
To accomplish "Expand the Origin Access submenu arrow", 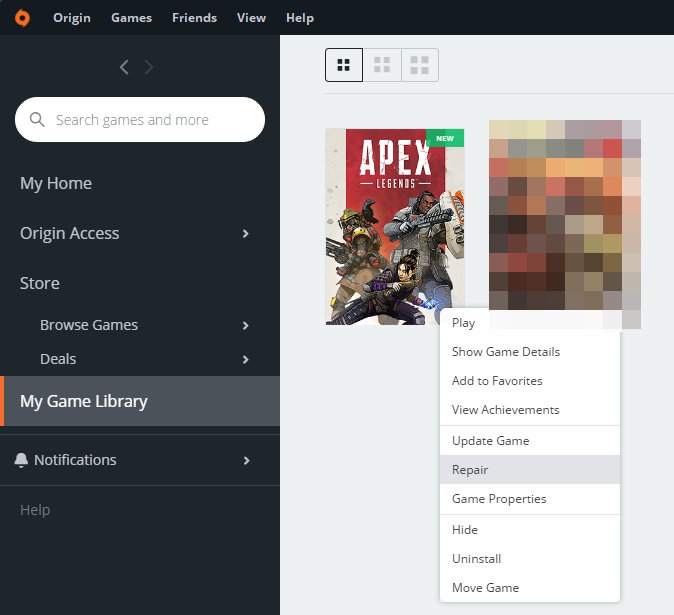I will coord(245,233).
